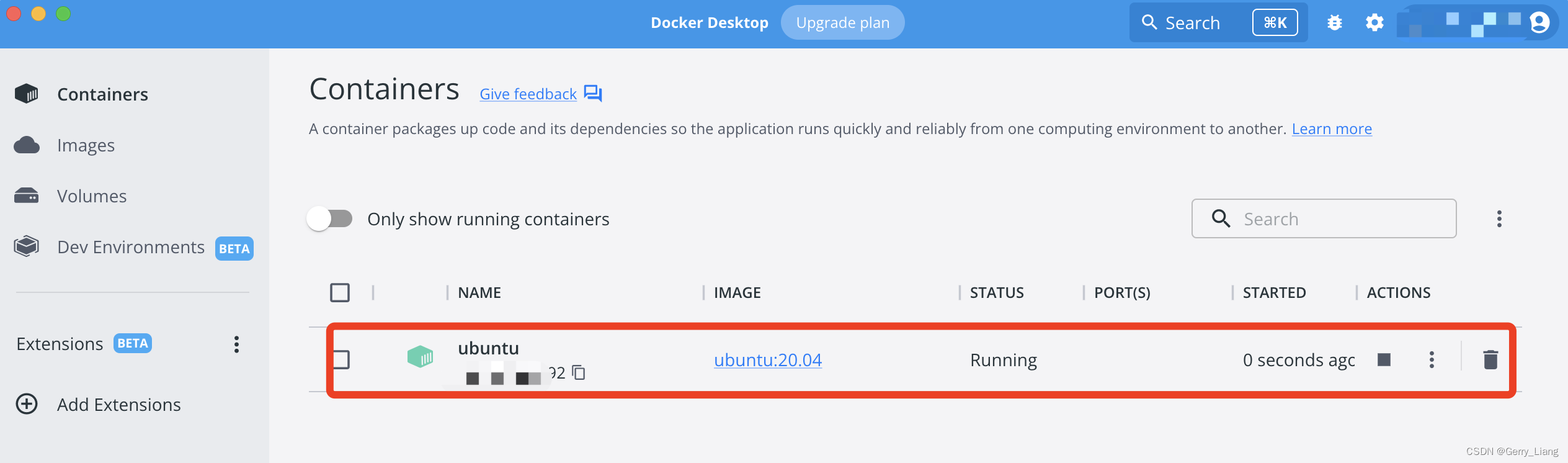Click the Volumes drive icon in sidebar

tap(27, 196)
